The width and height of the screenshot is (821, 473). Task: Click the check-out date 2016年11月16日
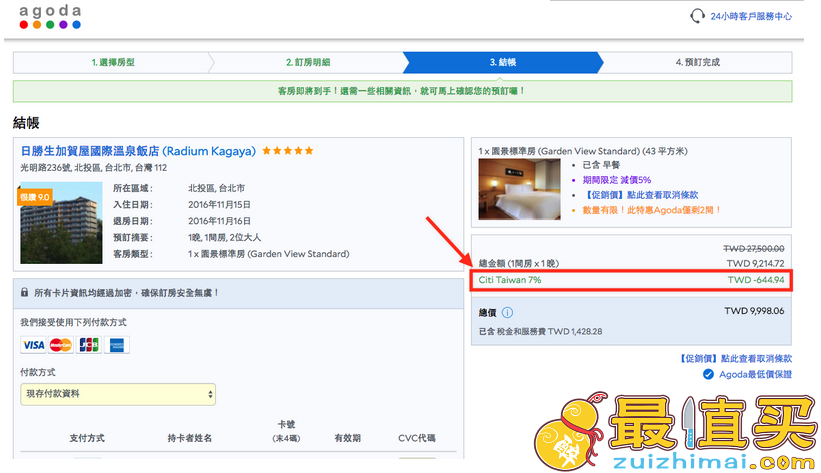pyautogui.click(x=219, y=221)
